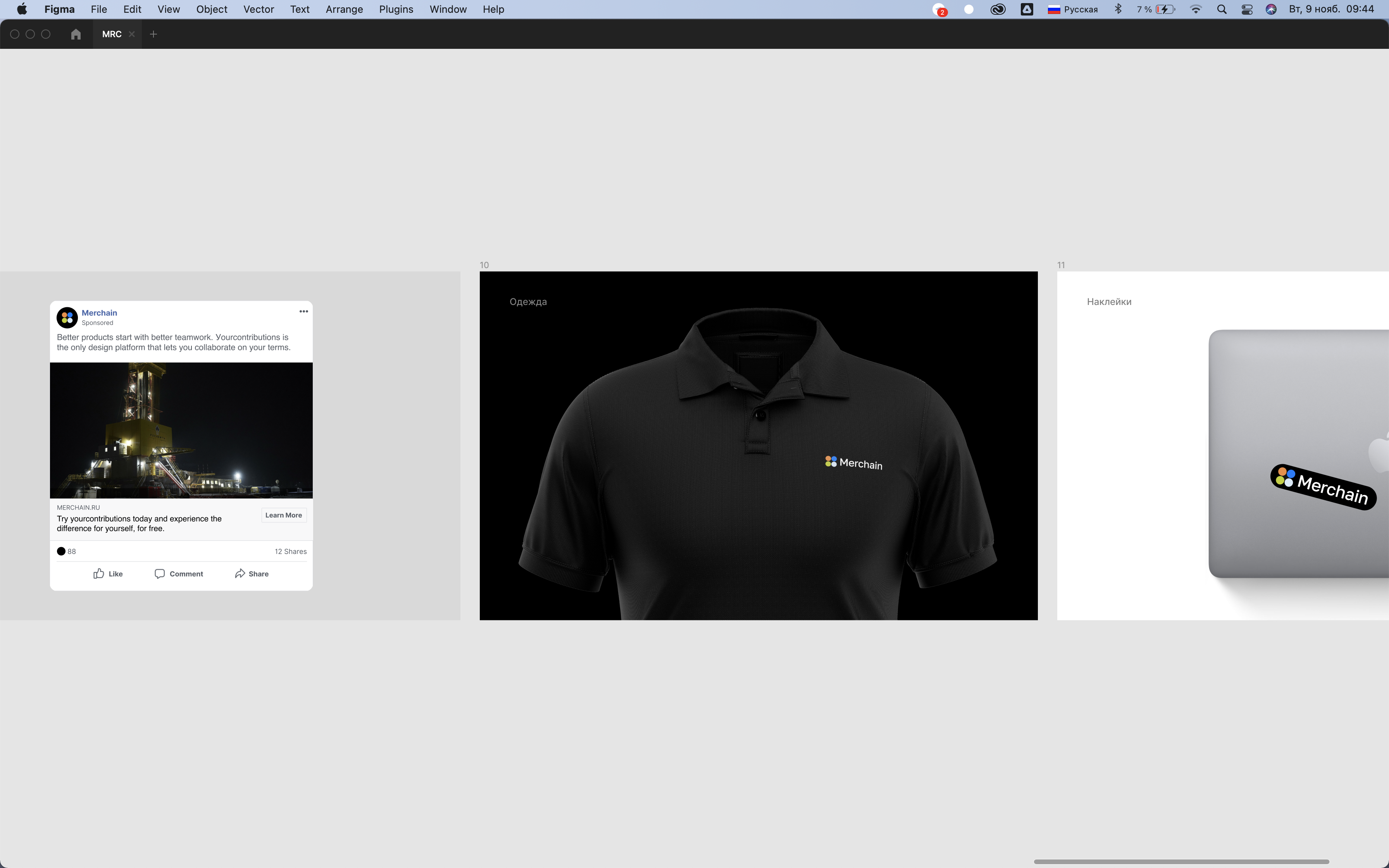Viewport: 1389px width, 868px height.
Task: Open macOS Spotlight search icon
Action: [1222, 9]
